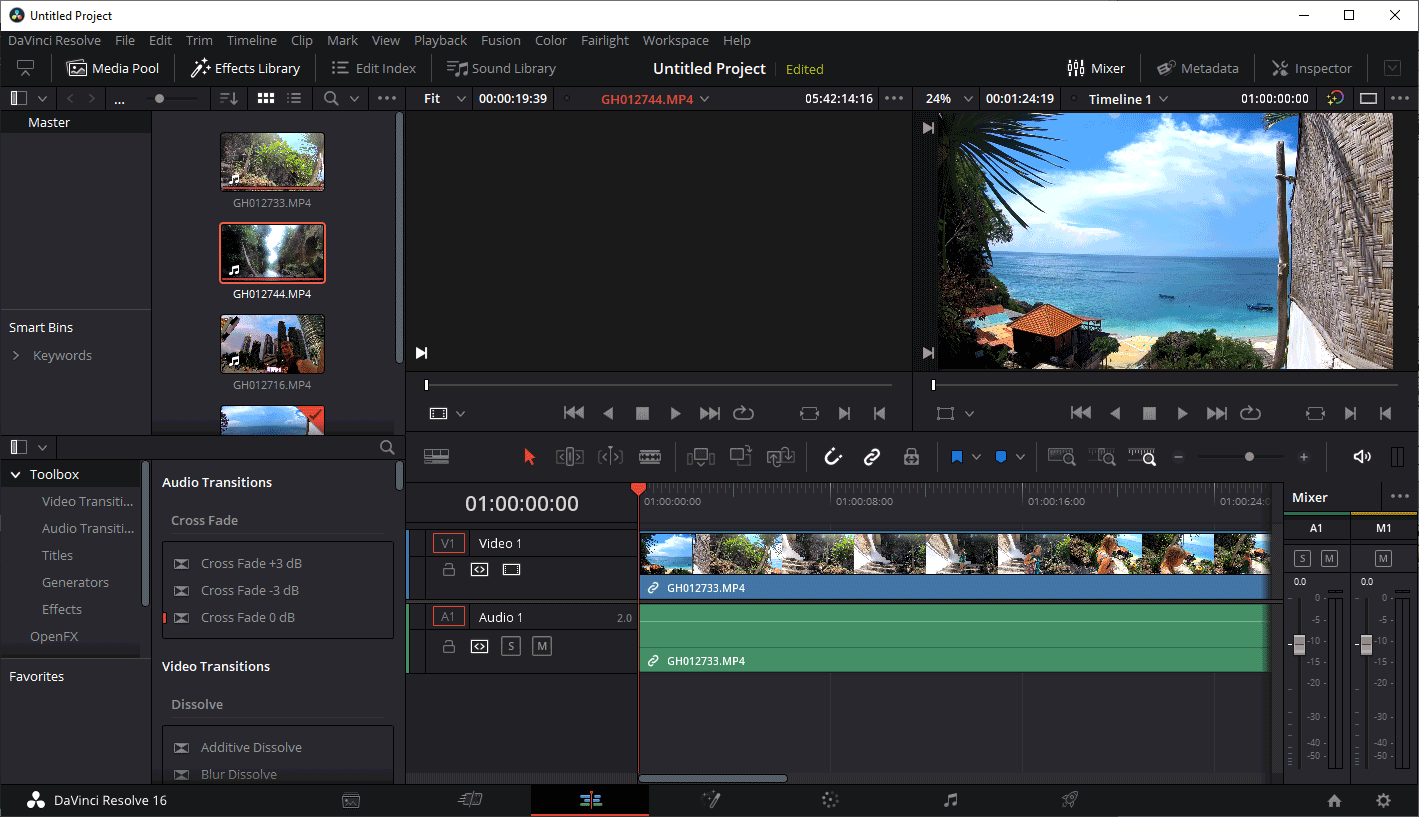Image resolution: width=1419 pixels, height=817 pixels.
Task: Click the timeline volume speaker icon
Action: pyautogui.click(x=1362, y=457)
